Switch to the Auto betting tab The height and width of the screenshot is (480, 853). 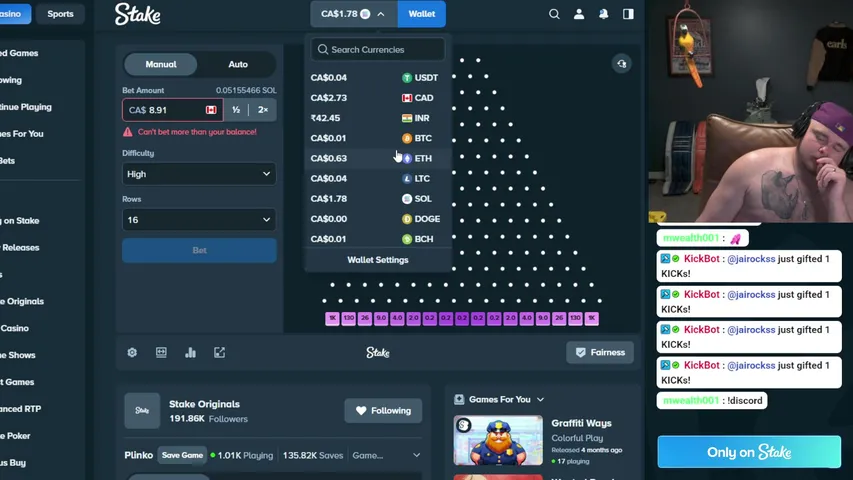coord(238,64)
